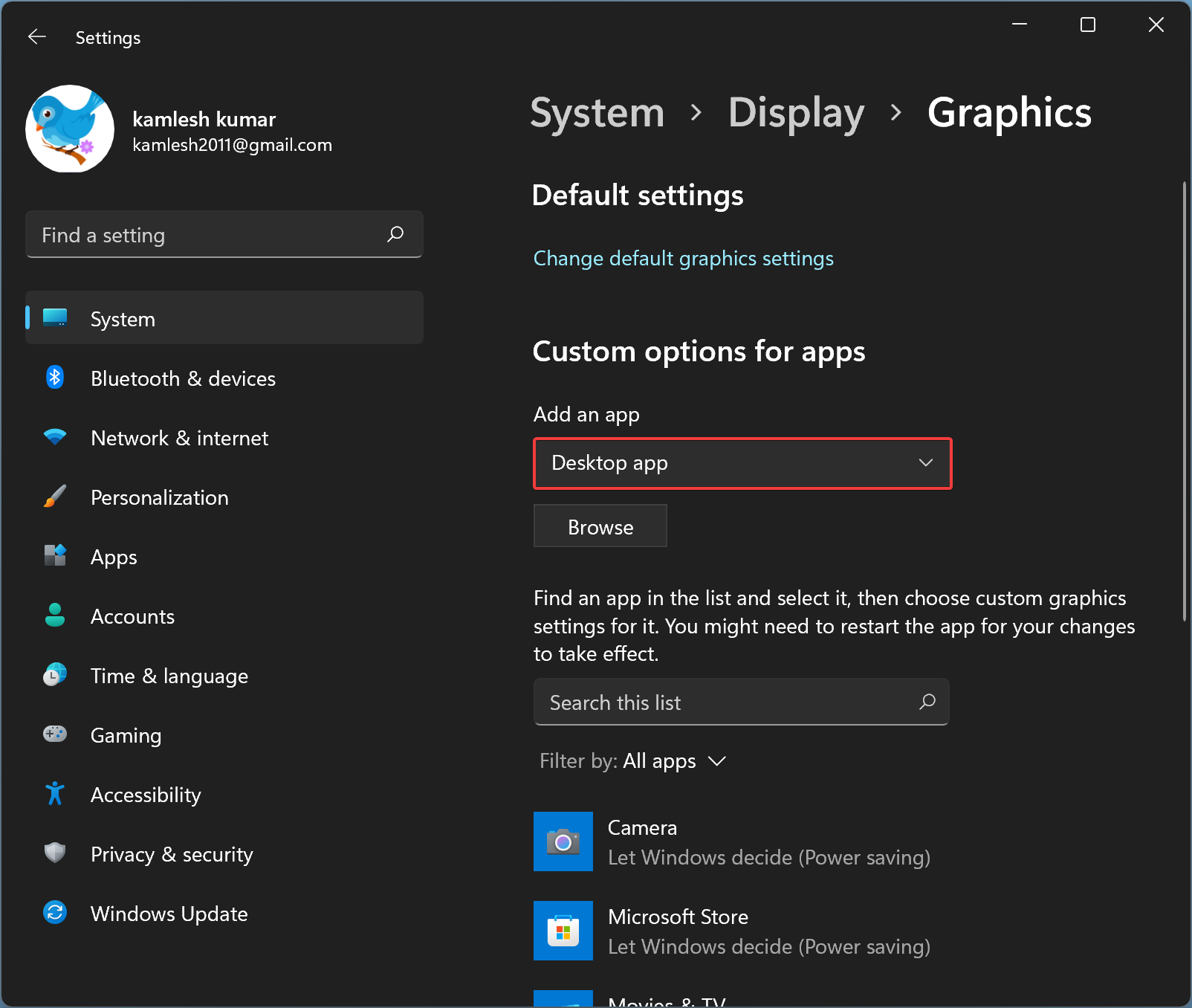Click the Browse button
This screenshot has width=1192, height=1008.
(600, 526)
